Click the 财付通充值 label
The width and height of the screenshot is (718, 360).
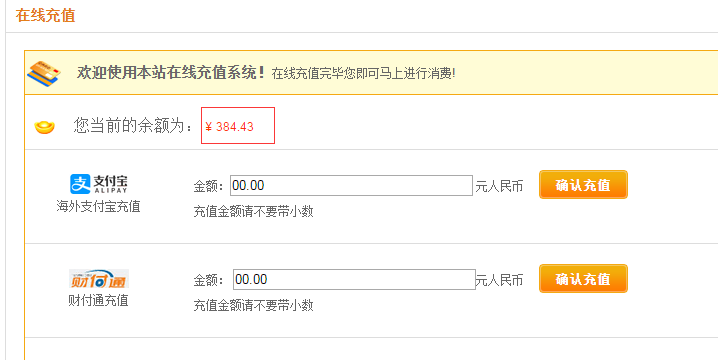(98, 300)
